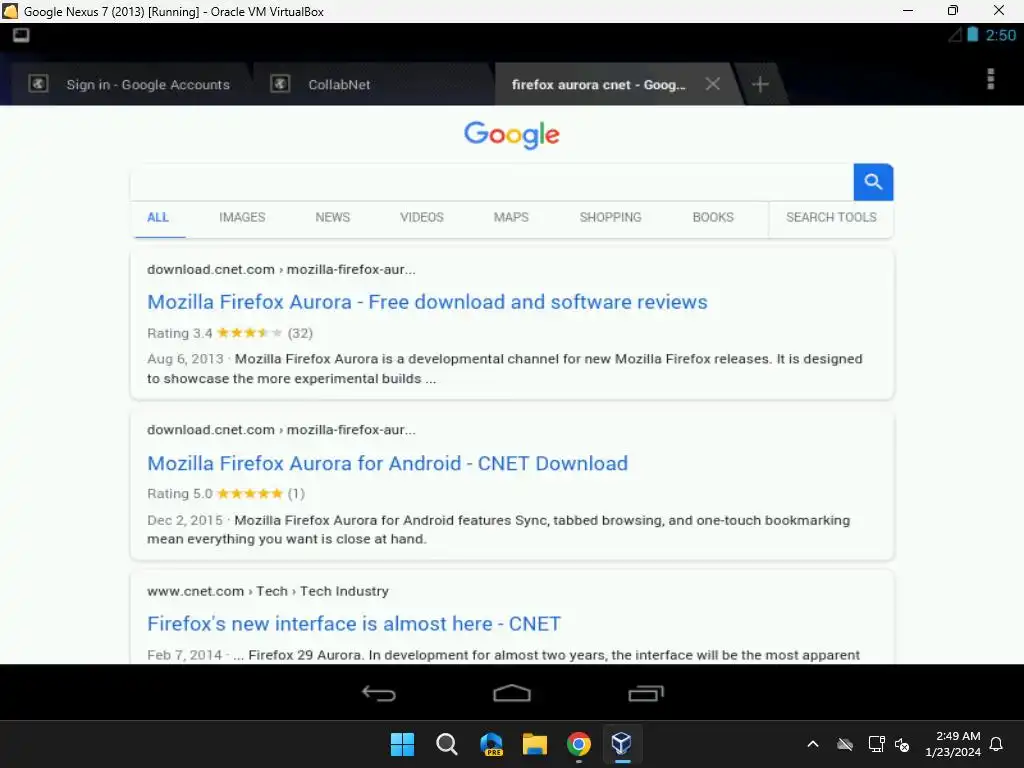Click the CollabNet tab favicon

pos(280,84)
